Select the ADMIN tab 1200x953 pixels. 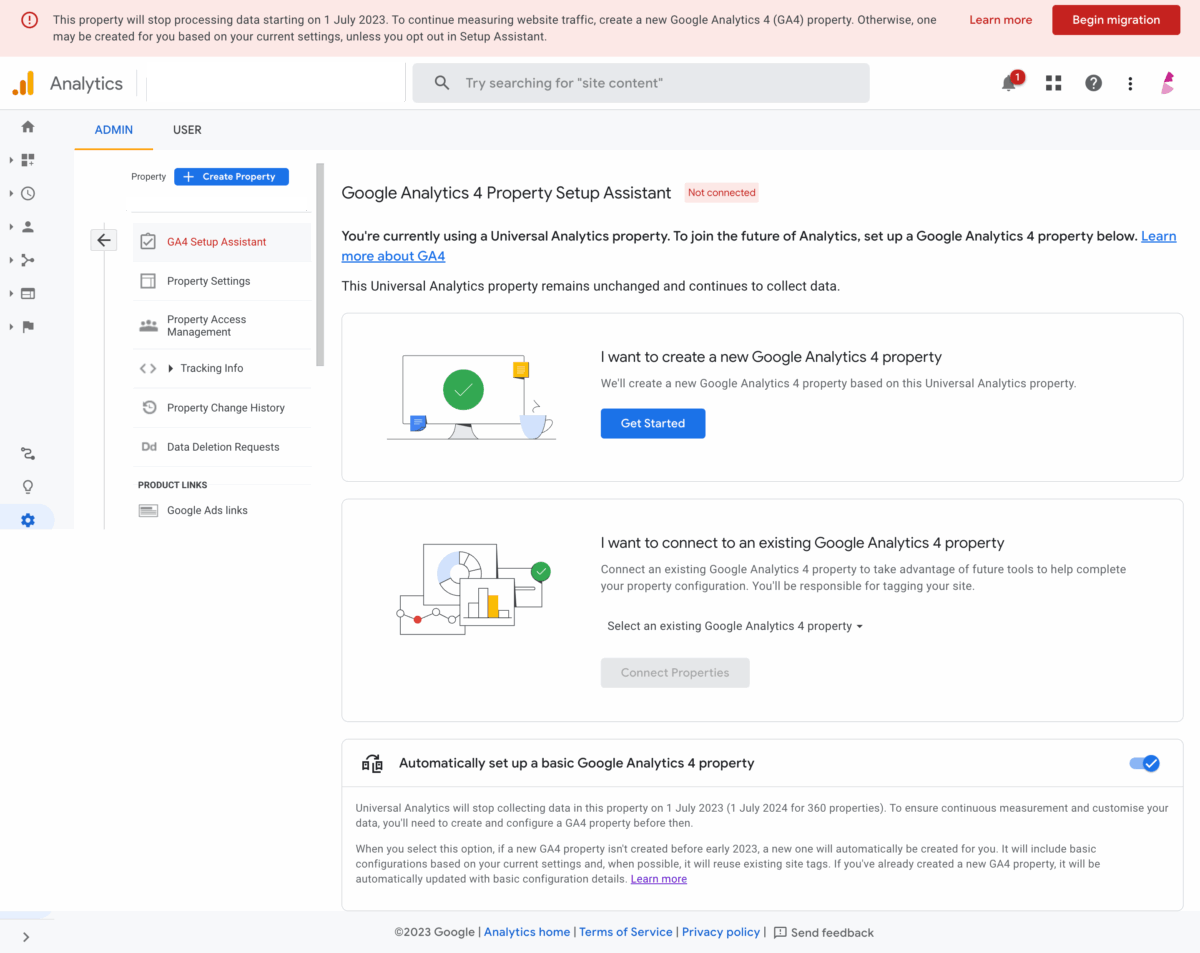point(113,130)
